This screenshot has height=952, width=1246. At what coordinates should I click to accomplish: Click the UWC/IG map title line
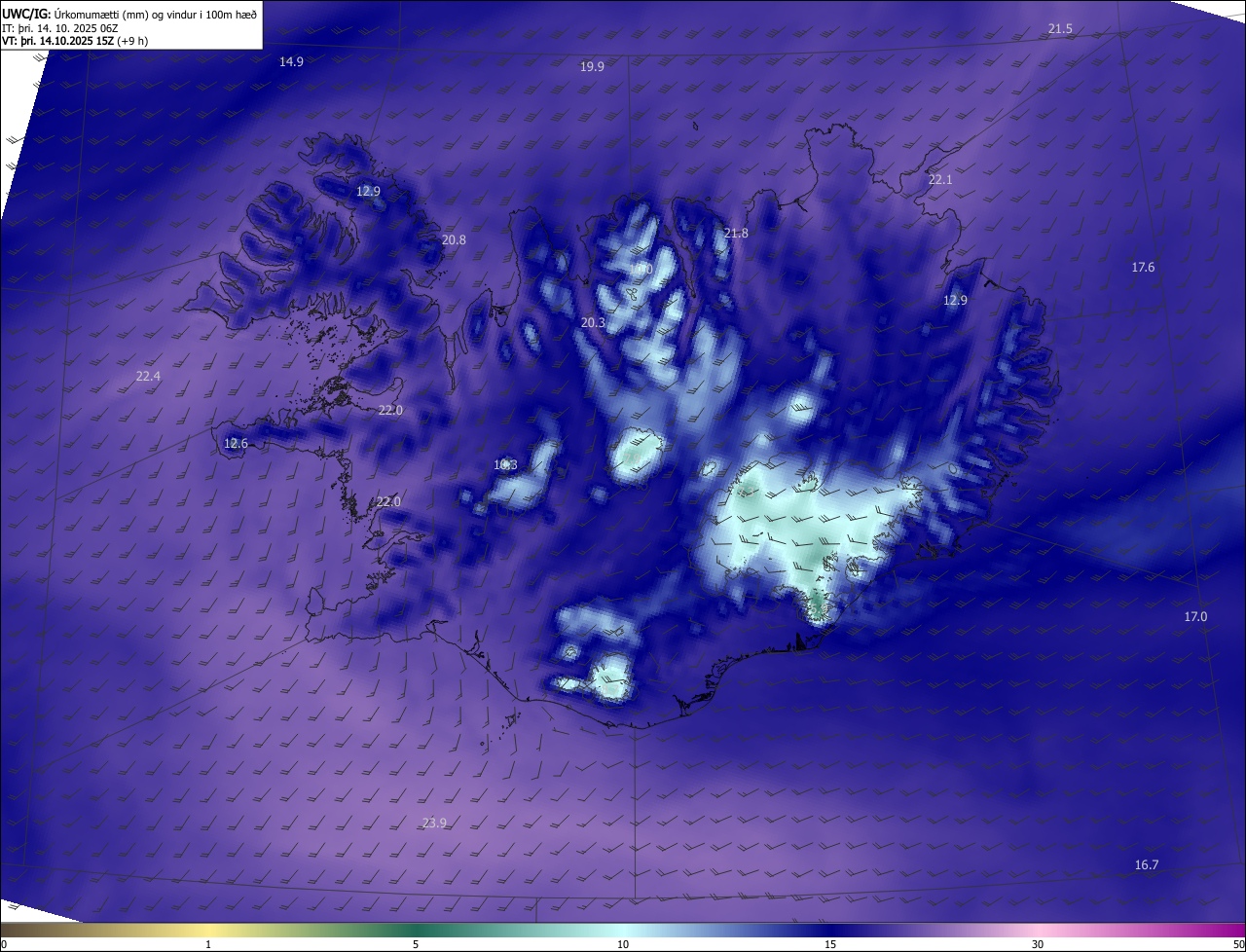pyautogui.click(x=129, y=13)
